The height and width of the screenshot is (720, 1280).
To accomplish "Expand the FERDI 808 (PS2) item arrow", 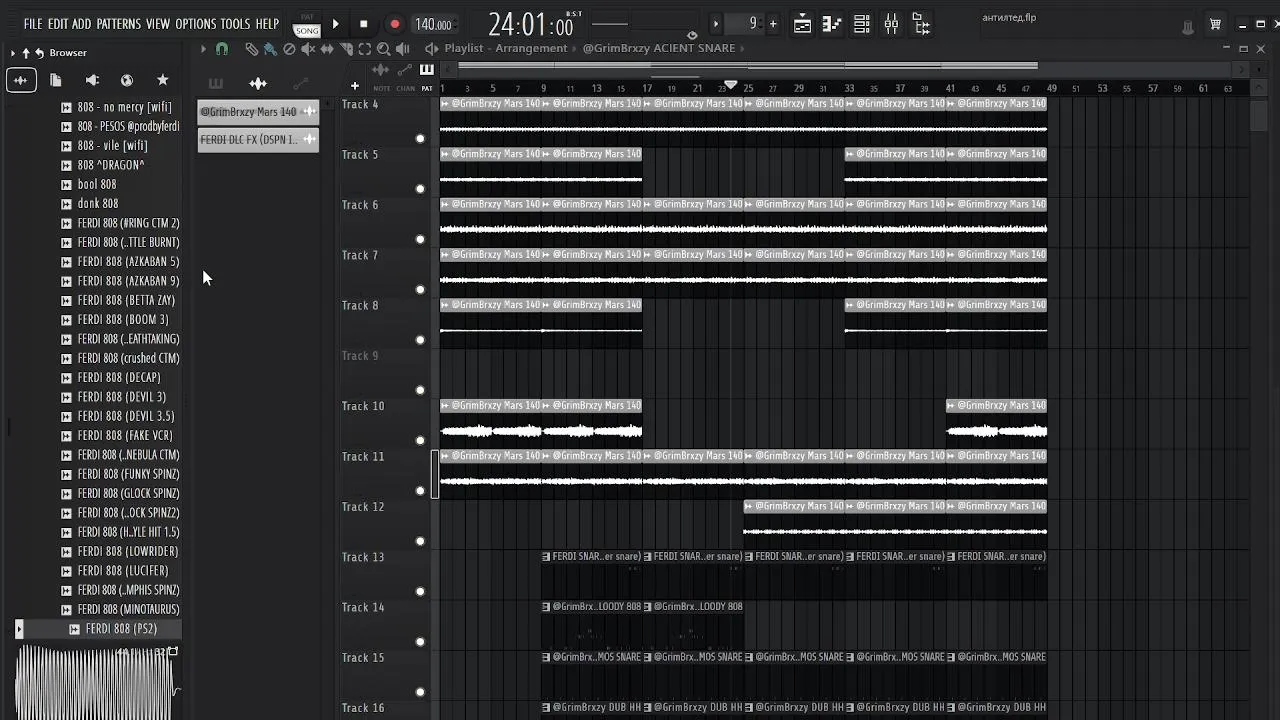I will pos(19,629).
